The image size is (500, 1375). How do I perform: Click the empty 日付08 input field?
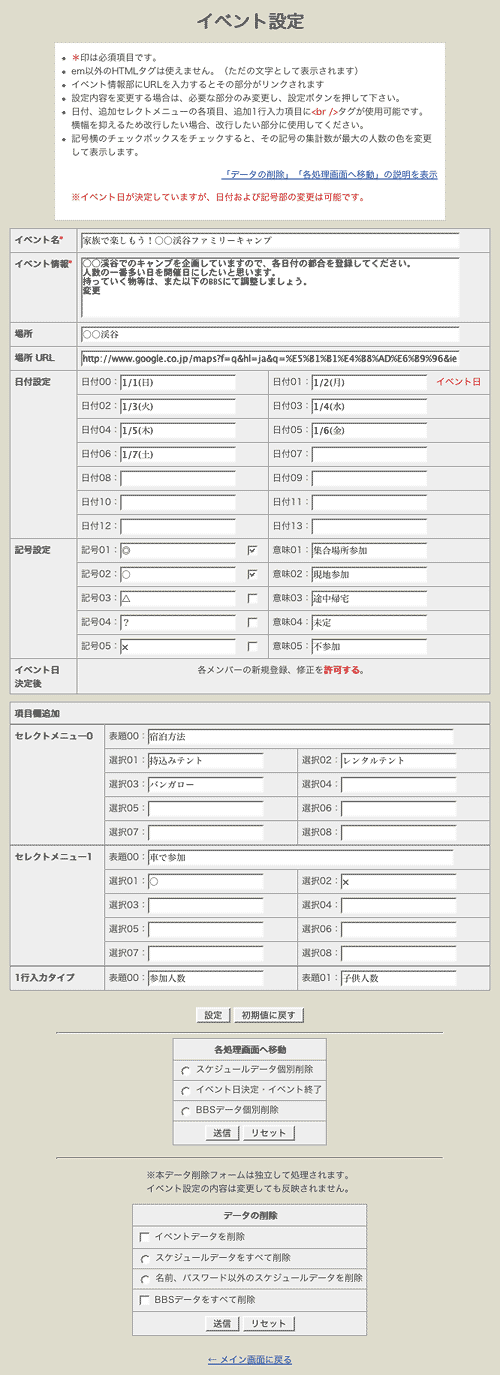177,478
